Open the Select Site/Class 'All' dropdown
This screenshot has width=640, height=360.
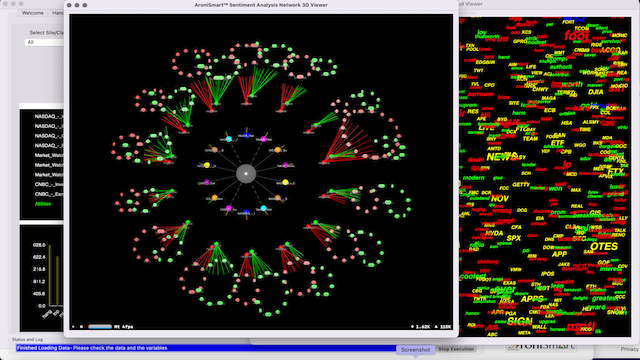coord(44,42)
